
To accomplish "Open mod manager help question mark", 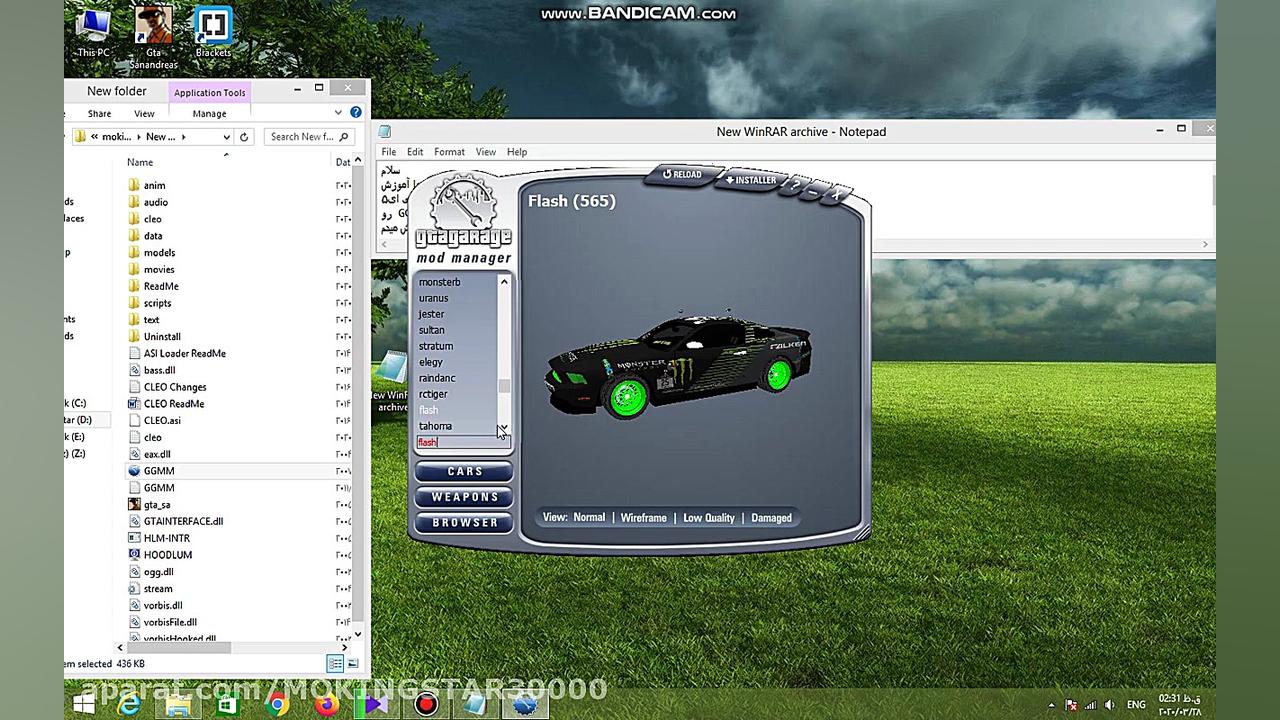I will (796, 185).
